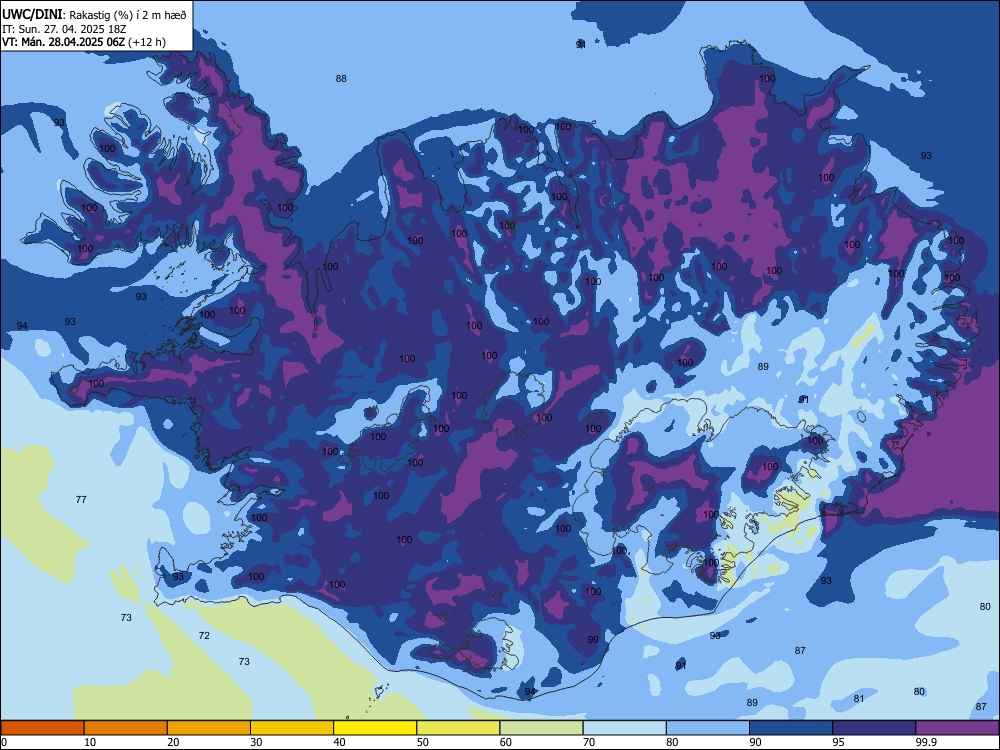Pick the pale yellow 50–60 legend swatch
Screen dimensions: 1000x750
(458, 728)
